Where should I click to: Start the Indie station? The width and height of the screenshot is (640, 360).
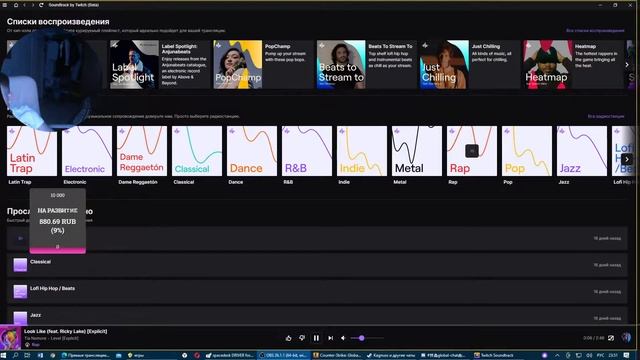click(362, 151)
